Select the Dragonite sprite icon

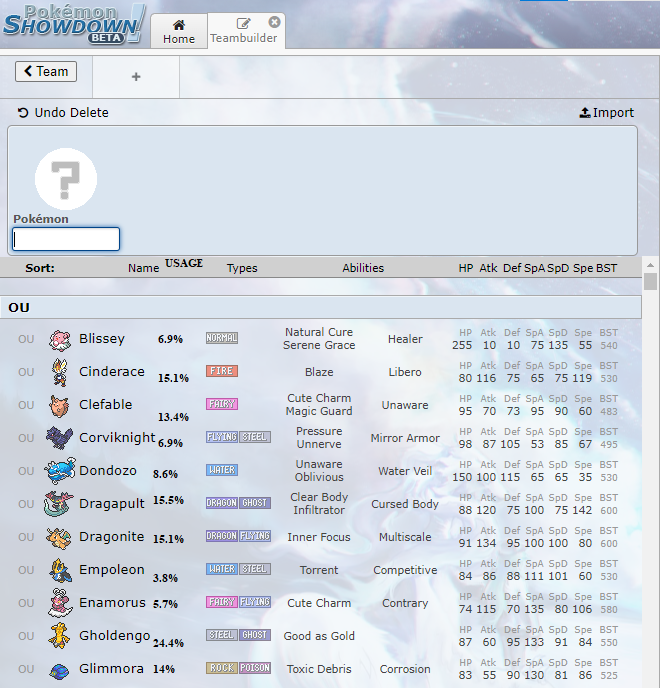point(59,537)
